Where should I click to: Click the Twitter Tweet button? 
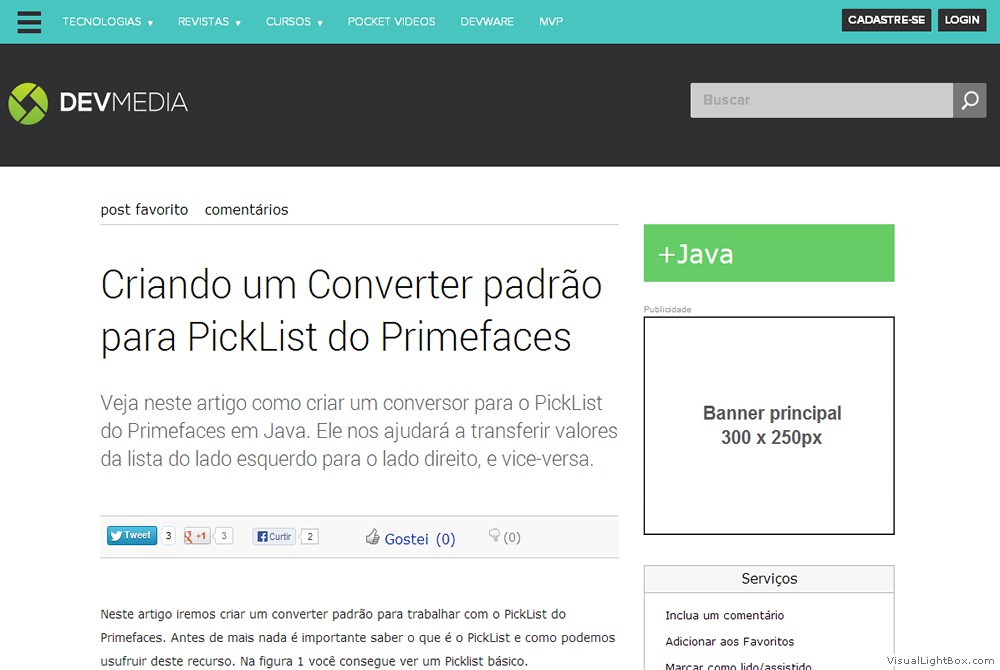tap(132, 535)
